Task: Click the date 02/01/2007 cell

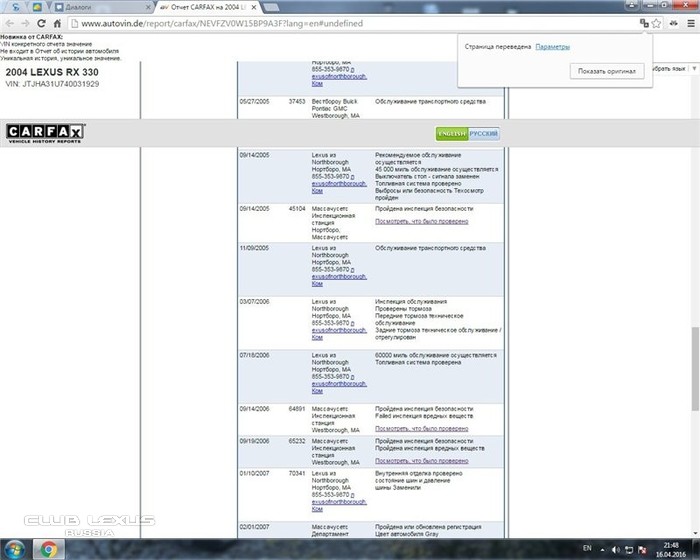Action: coord(254,527)
